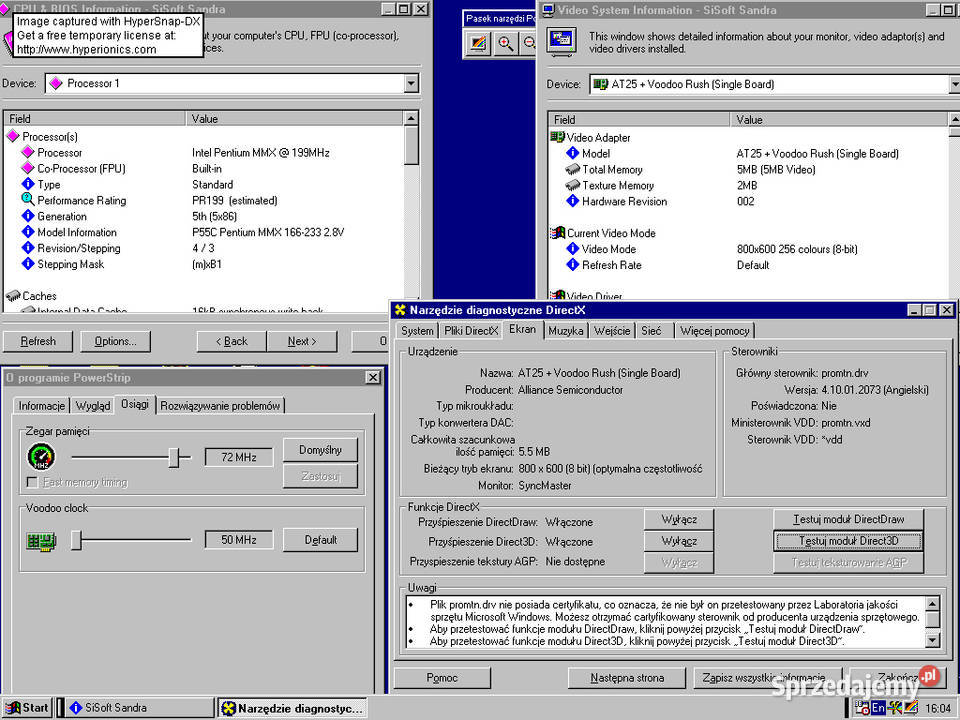Click the memory clock slider handle
Screen dimensions: 960x720
174,457
